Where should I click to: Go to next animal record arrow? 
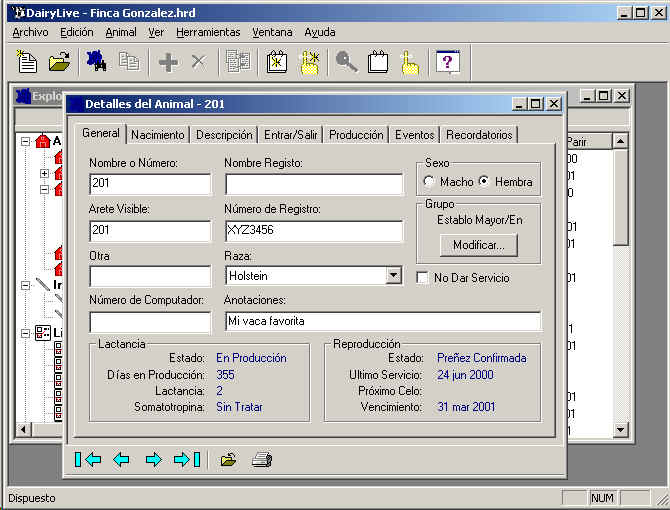click(153, 460)
